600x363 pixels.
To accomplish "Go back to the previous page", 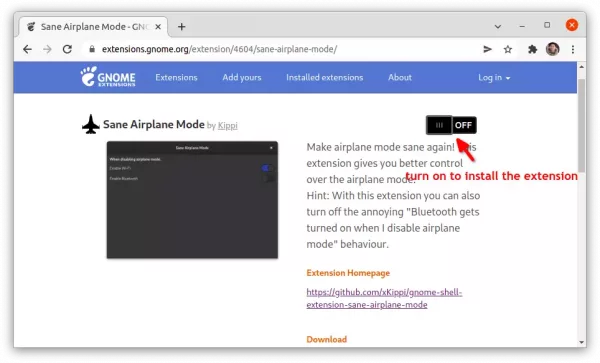I will click(27, 49).
